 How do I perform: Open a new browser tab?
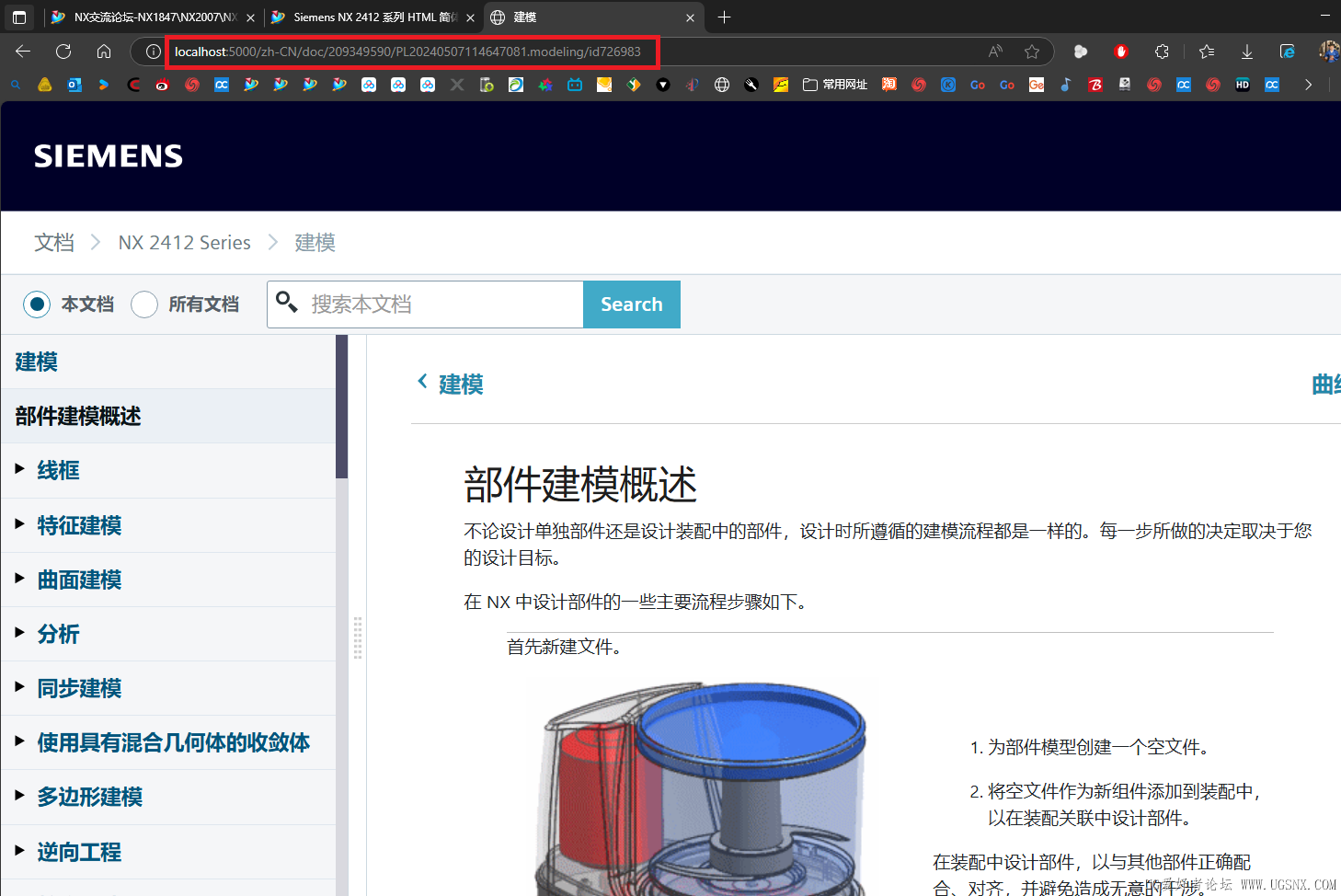click(x=724, y=17)
